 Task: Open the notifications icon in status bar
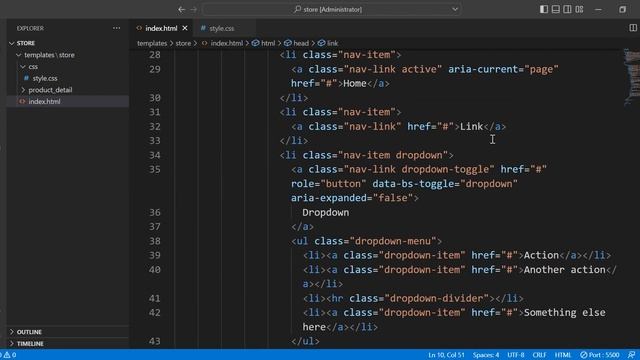coord(631,355)
